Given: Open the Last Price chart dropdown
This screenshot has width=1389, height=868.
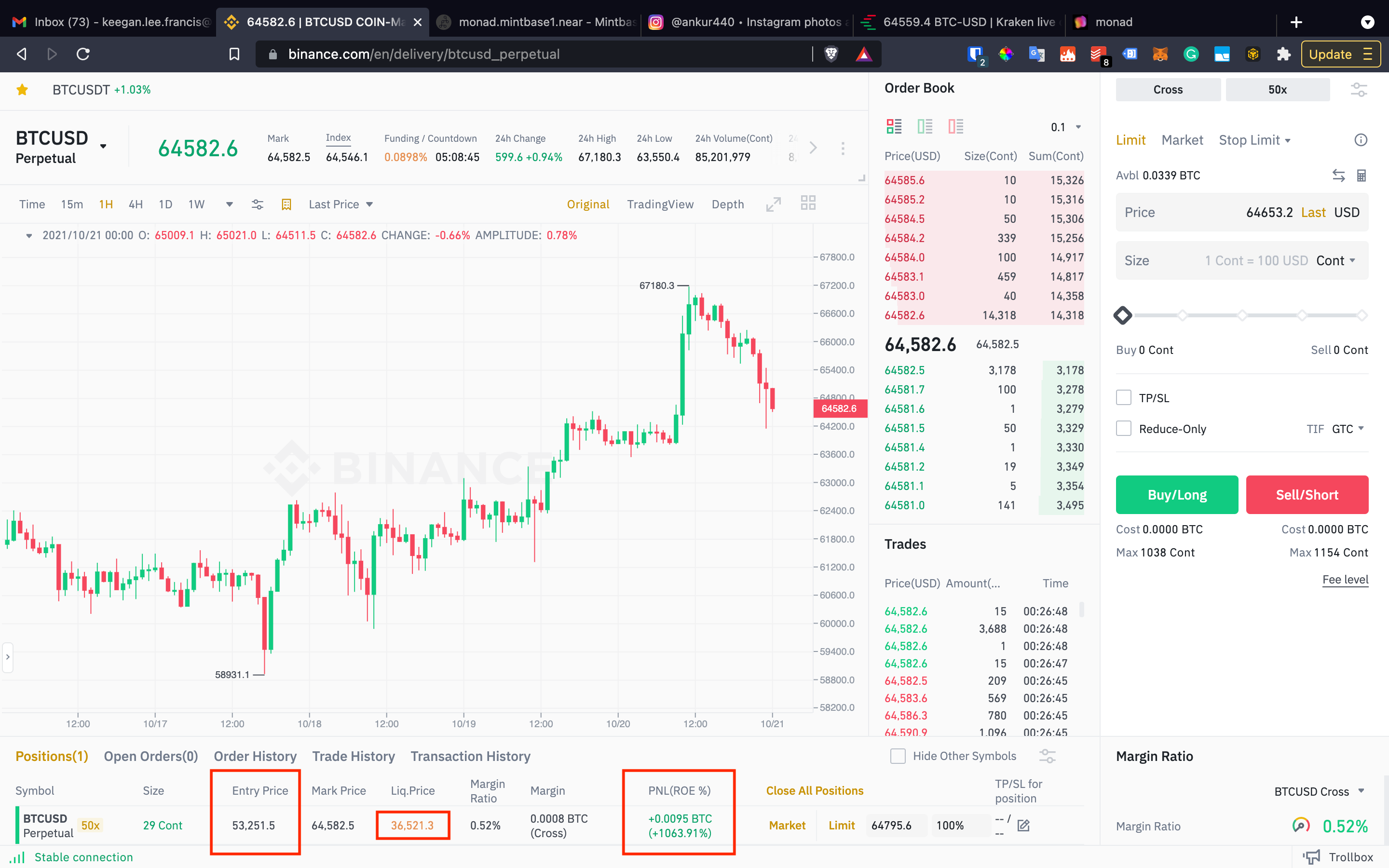Looking at the screenshot, I should (x=340, y=204).
